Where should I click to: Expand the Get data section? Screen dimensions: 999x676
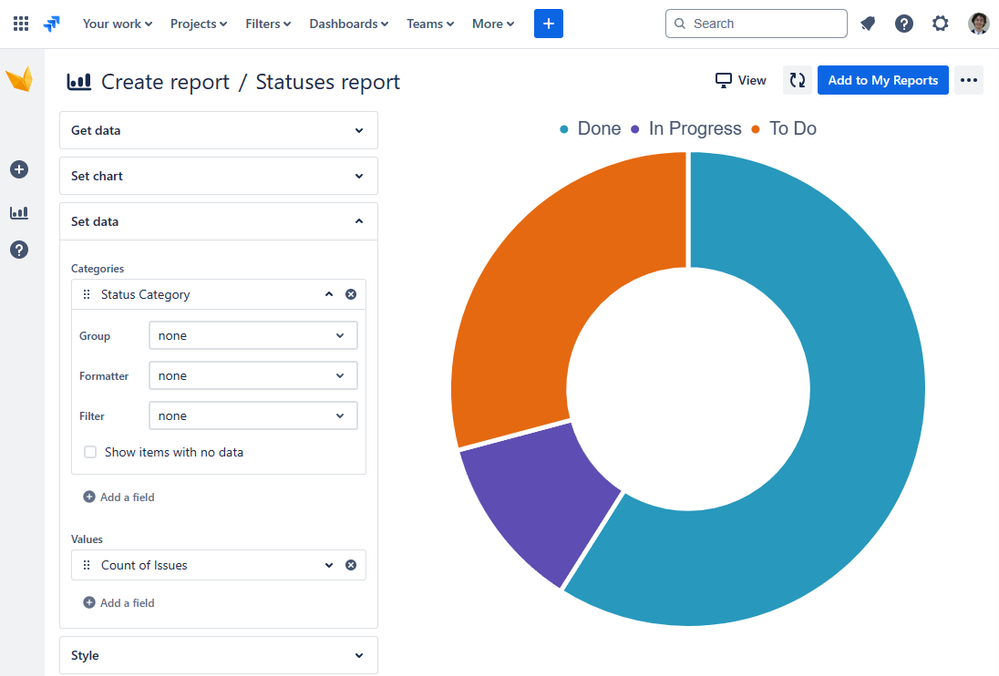(x=219, y=131)
